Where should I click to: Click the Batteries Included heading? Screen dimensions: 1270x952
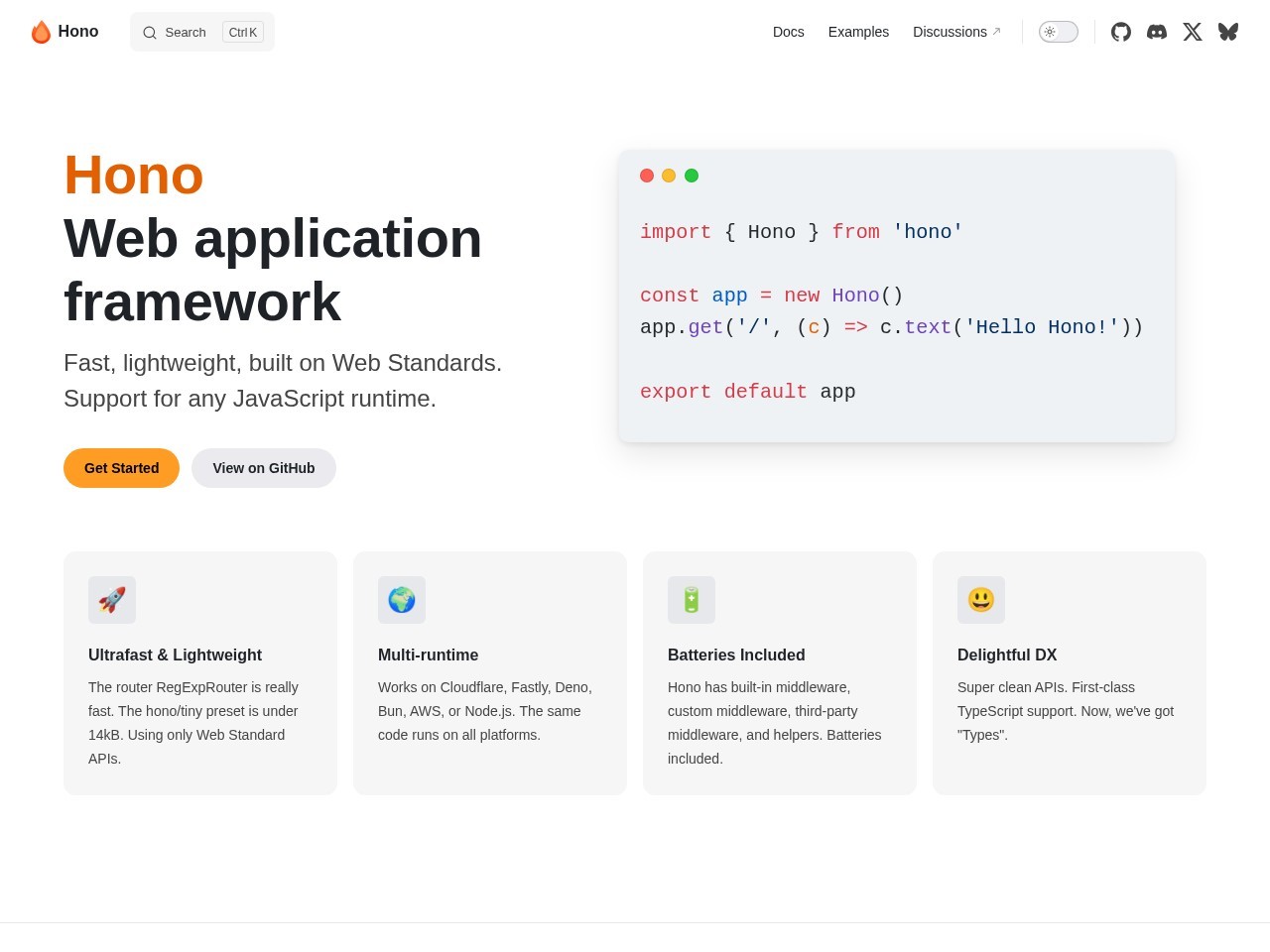[x=736, y=654]
